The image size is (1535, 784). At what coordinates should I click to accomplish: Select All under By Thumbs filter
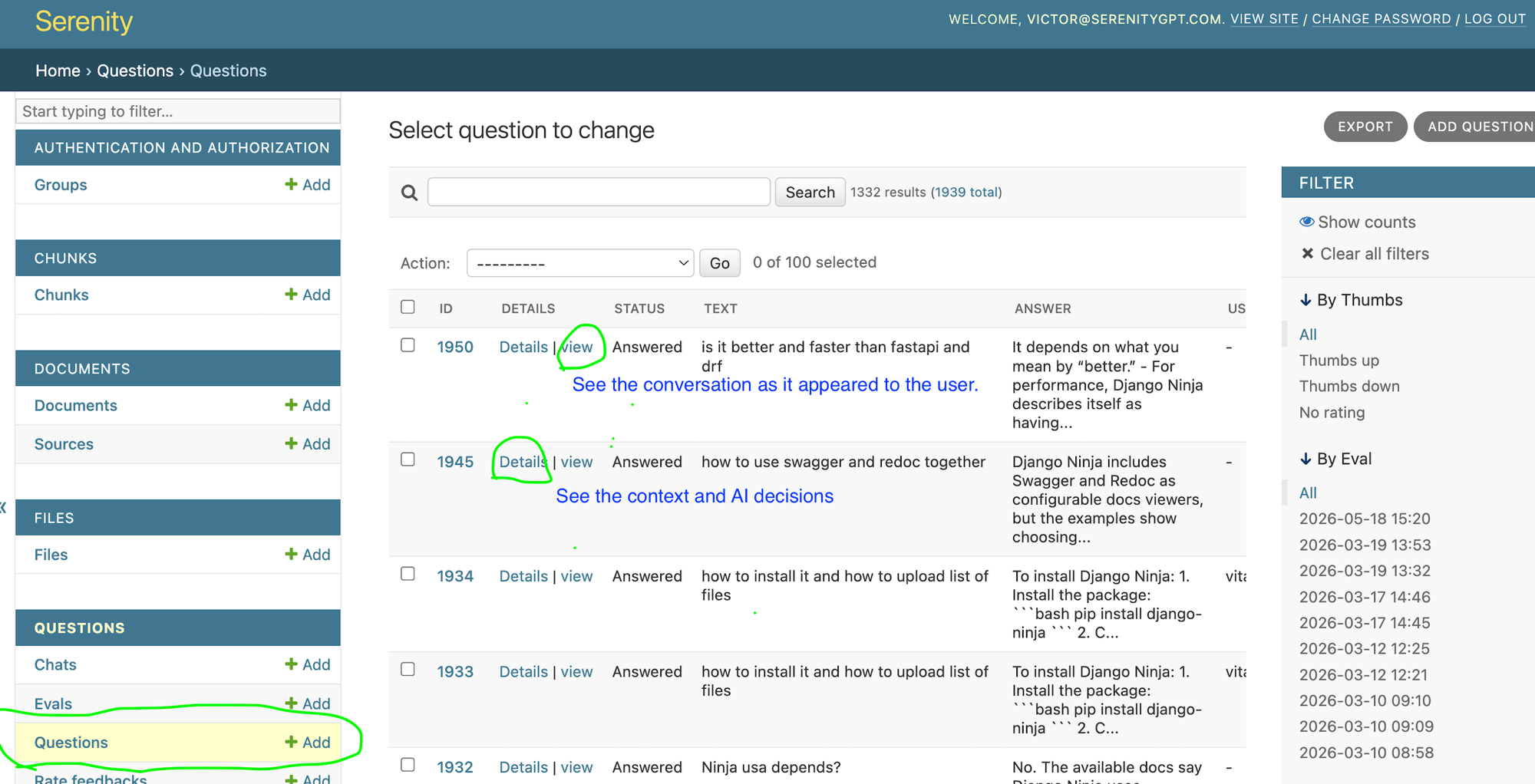pos(1308,334)
